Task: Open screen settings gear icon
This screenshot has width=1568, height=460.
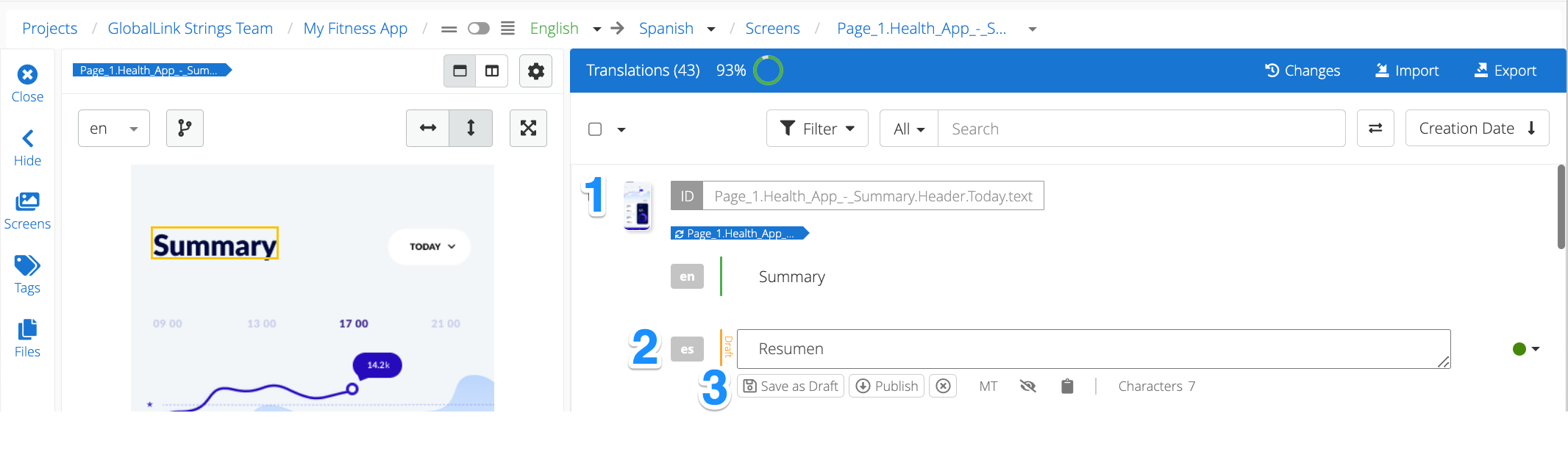Action: coord(535,71)
